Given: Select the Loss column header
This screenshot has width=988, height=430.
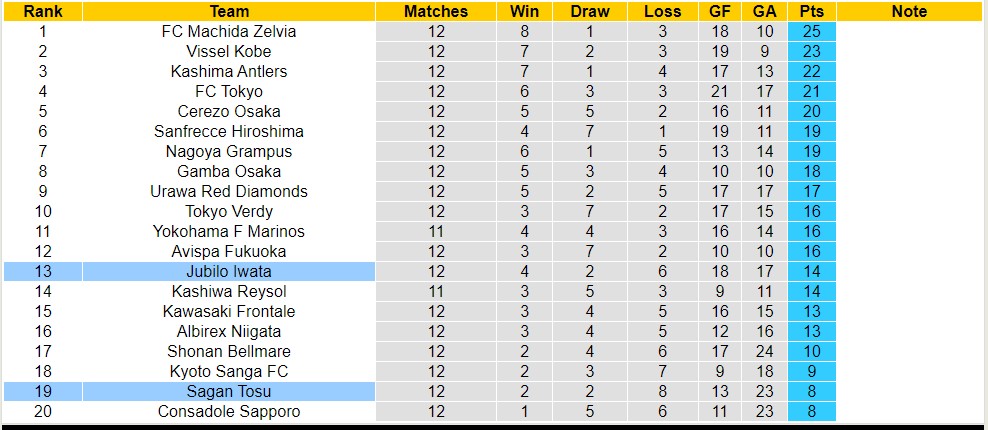Looking at the screenshot, I should point(662,12).
